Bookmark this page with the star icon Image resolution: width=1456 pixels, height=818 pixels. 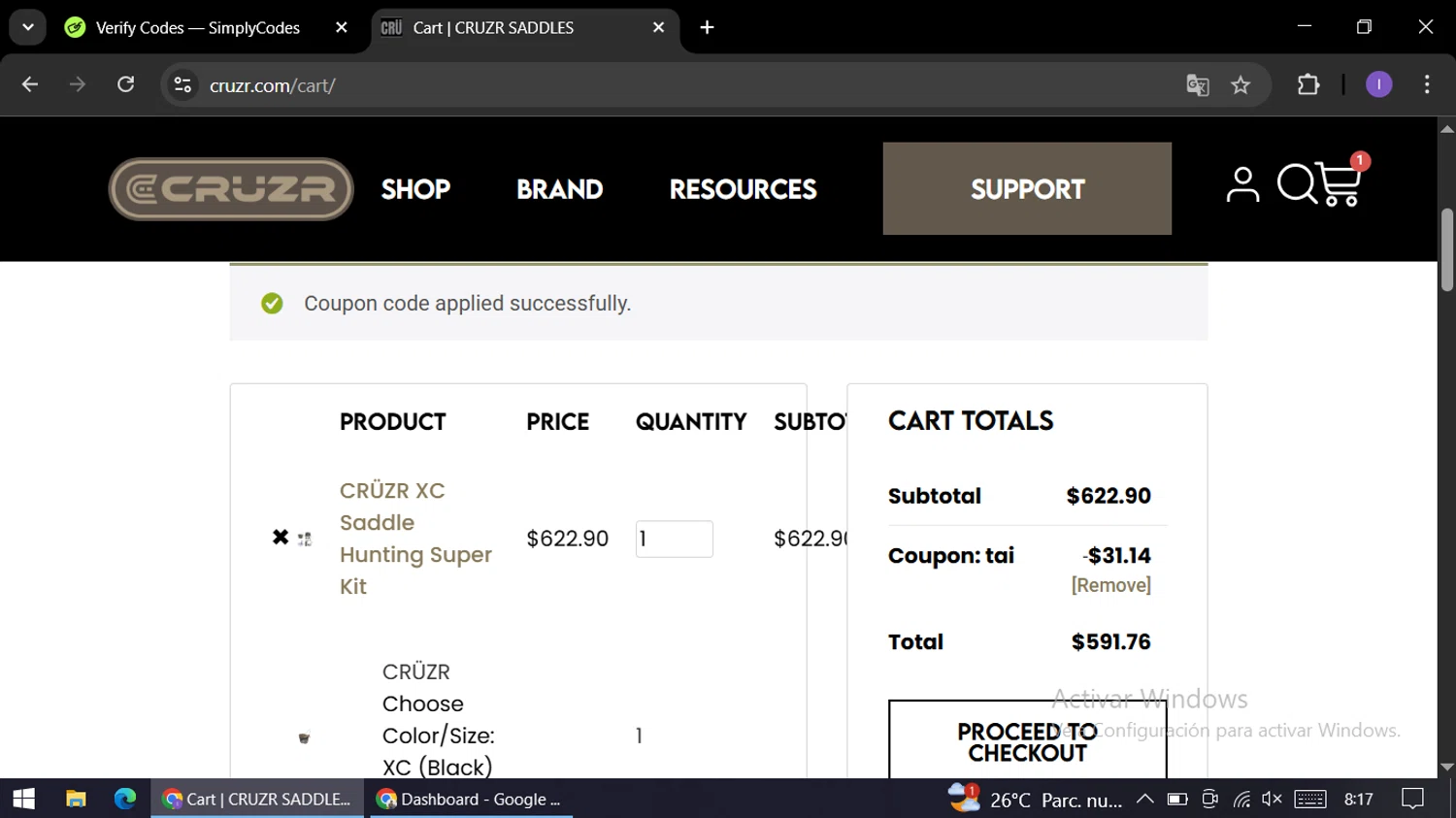pyautogui.click(x=1241, y=85)
